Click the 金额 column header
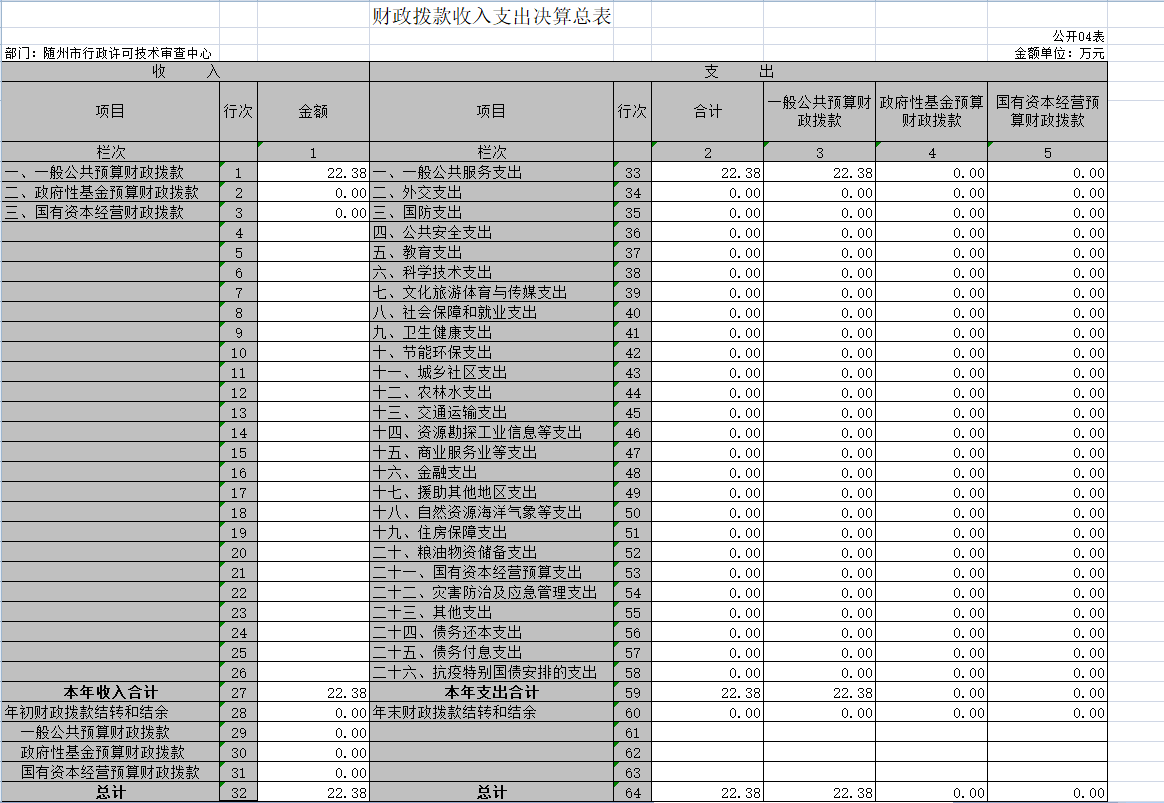The image size is (1164, 803). pyautogui.click(x=313, y=112)
